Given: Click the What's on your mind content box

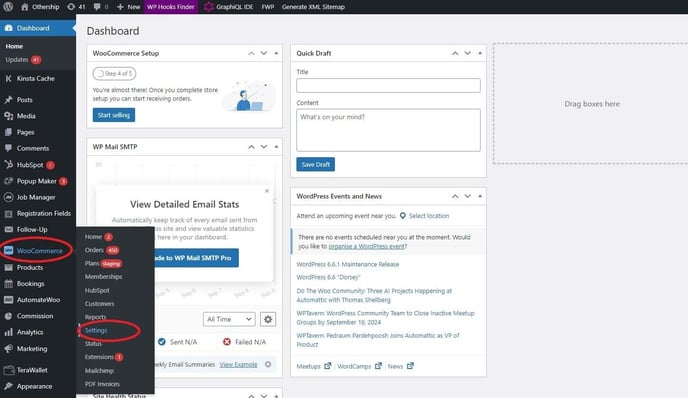Looking at the screenshot, I should pos(388,130).
